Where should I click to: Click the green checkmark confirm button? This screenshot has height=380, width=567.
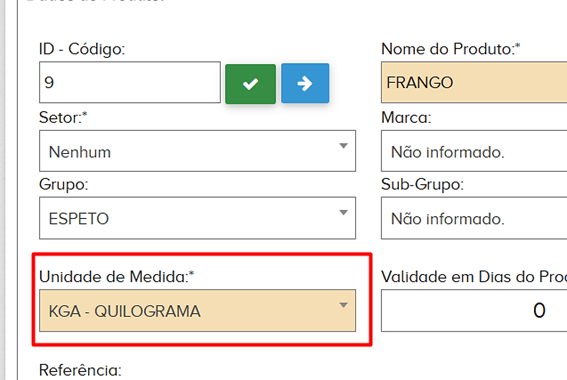click(x=250, y=84)
